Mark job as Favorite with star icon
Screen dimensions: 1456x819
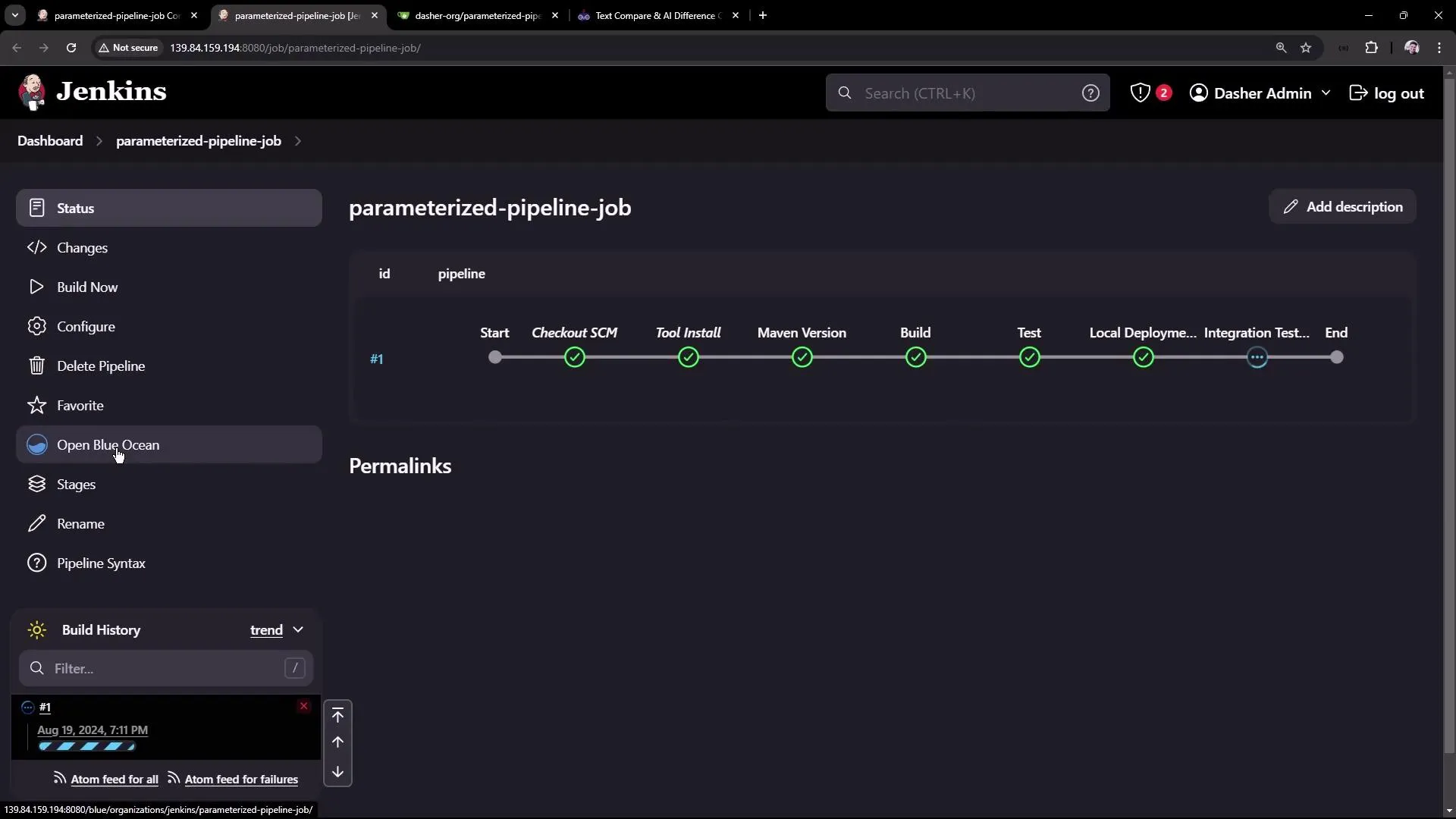click(36, 405)
